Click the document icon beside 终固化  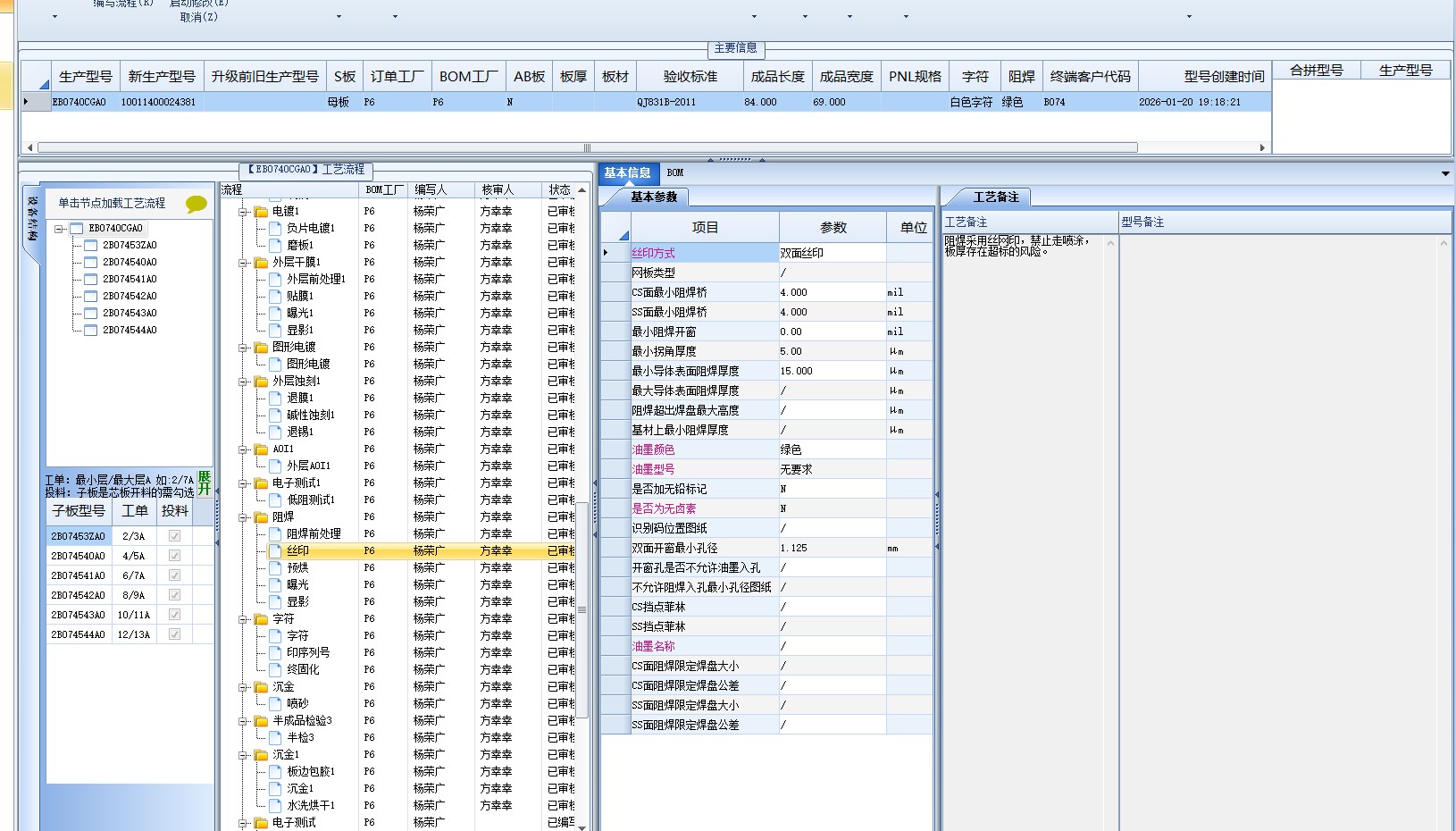pyautogui.click(x=276, y=670)
